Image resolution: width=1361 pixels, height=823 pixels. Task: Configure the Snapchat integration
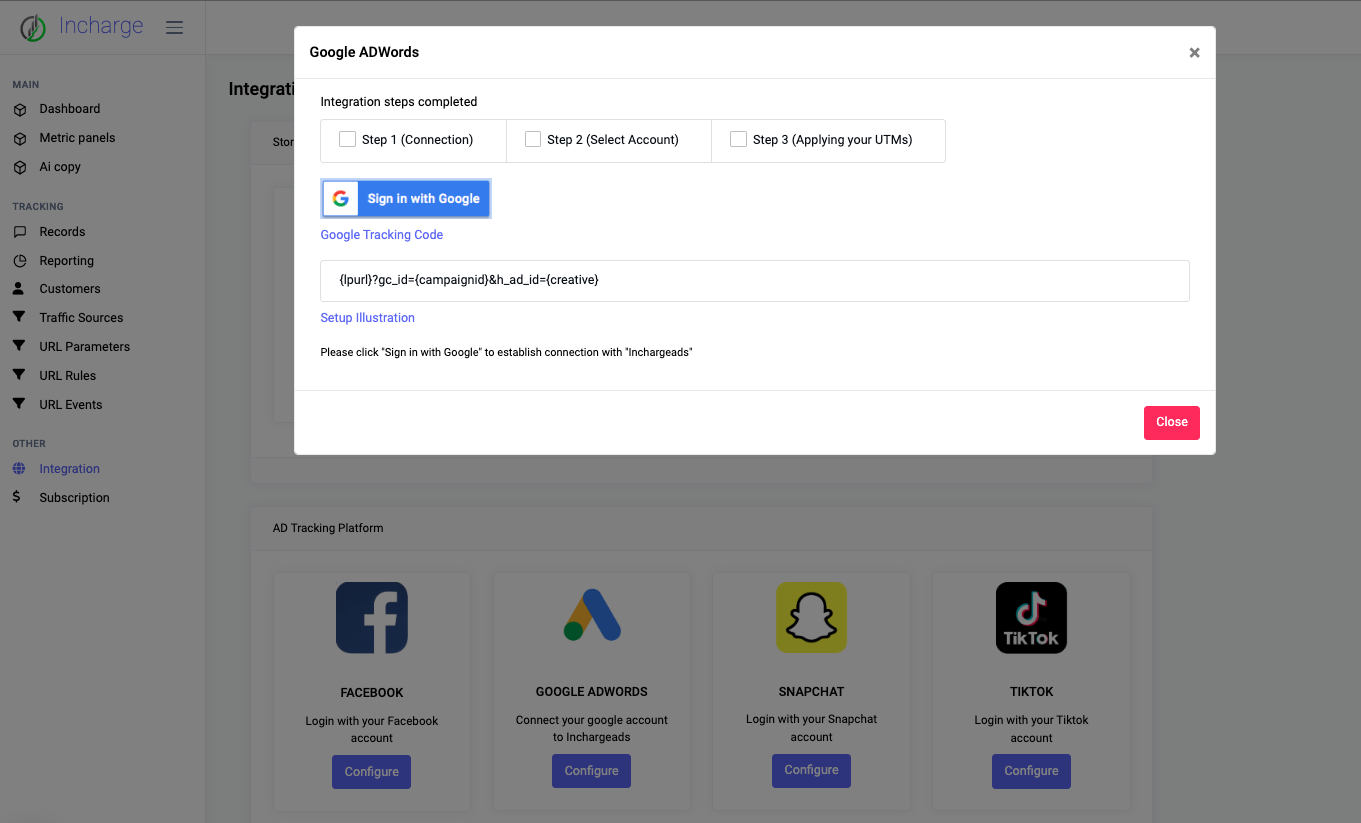click(812, 770)
